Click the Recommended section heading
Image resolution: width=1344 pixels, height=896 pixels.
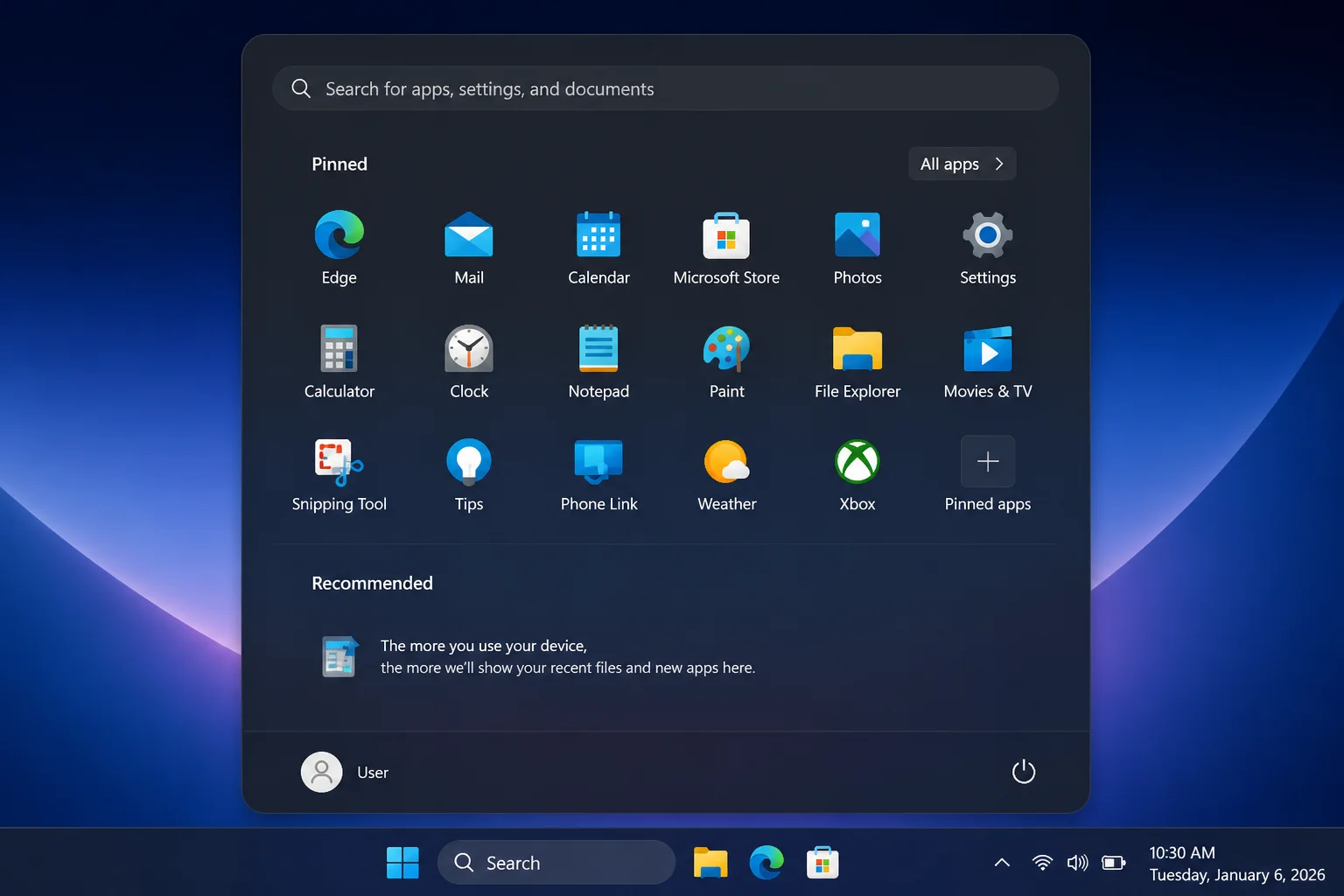(x=372, y=583)
